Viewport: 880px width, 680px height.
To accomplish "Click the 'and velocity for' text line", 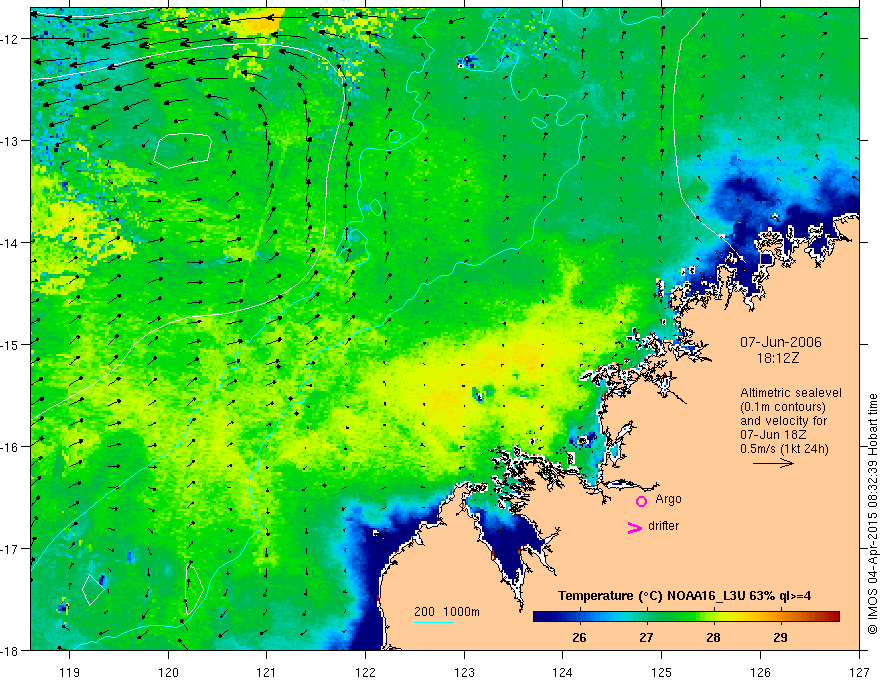I will tap(783, 421).
